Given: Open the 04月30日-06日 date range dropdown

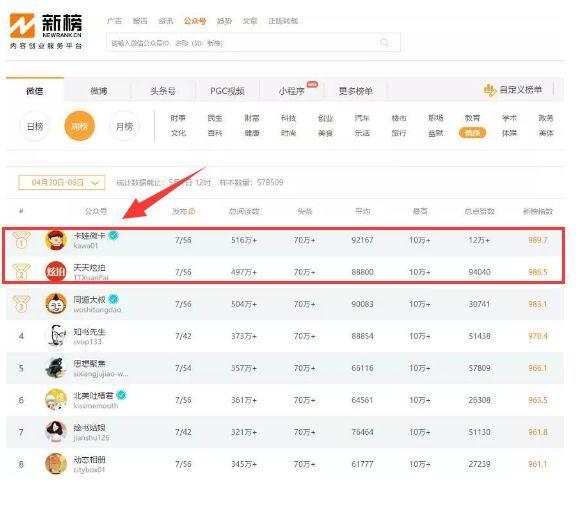Looking at the screenshot, I should click(62, 182).
